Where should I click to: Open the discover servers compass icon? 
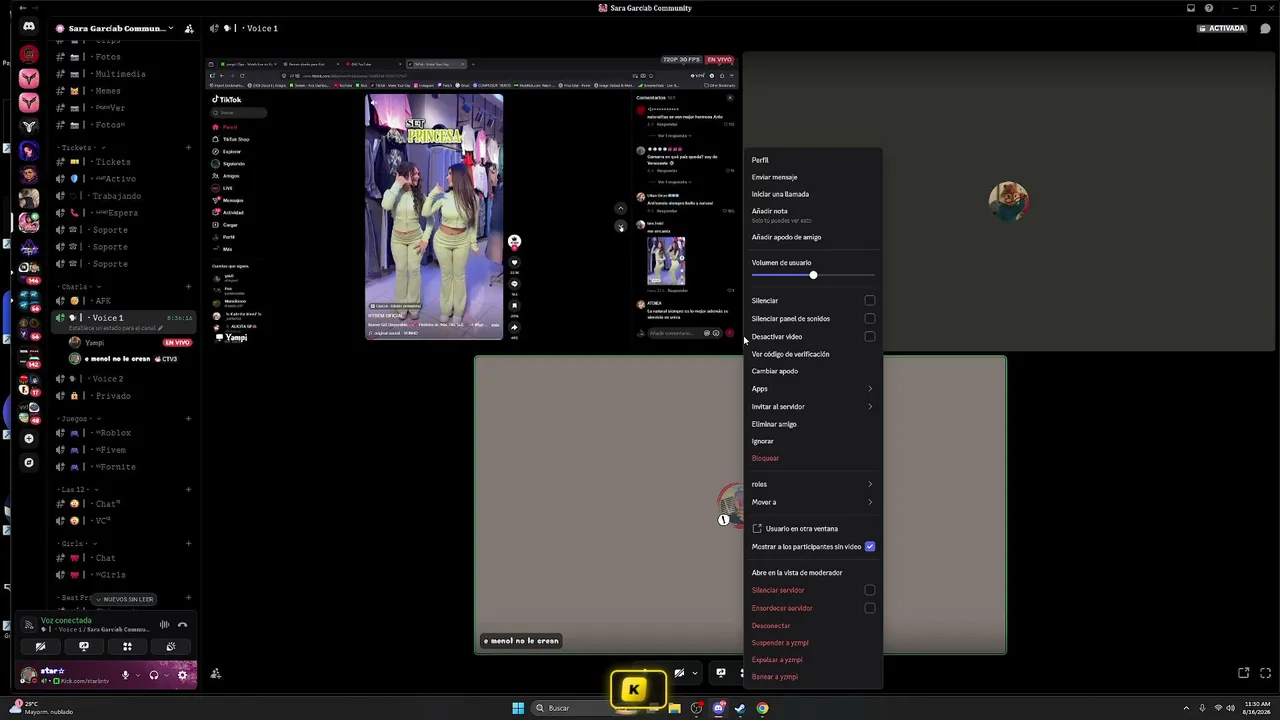coord(29,462)
